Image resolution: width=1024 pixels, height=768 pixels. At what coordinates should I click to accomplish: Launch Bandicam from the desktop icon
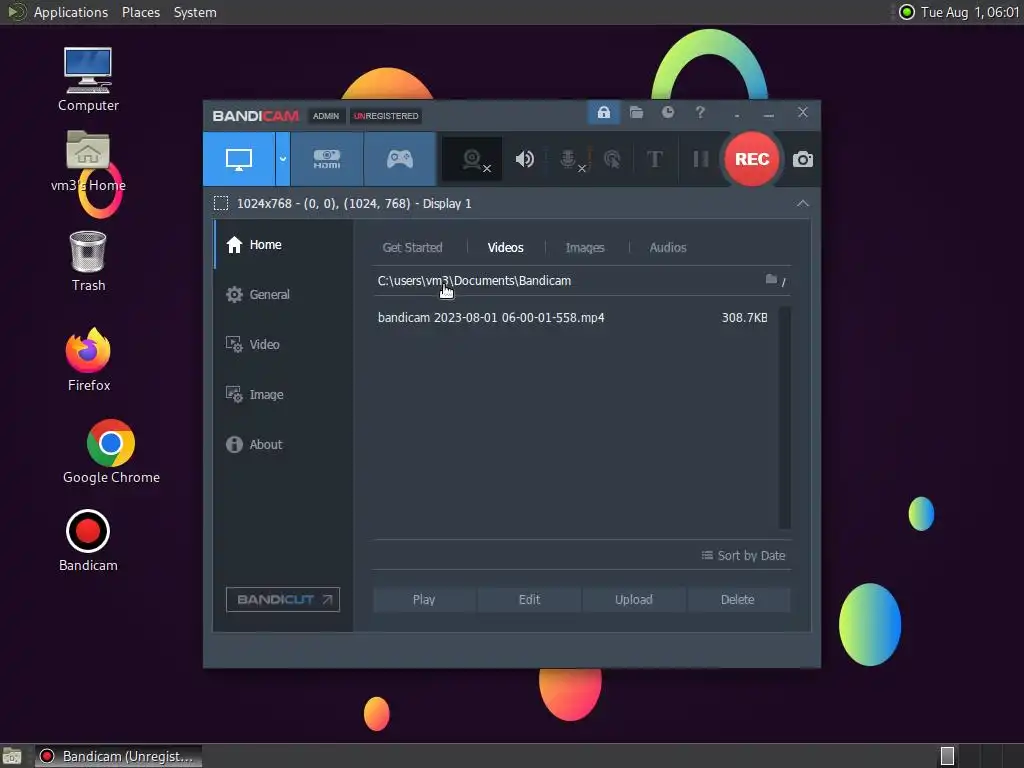pyautogui.click(x=88, y=541)
